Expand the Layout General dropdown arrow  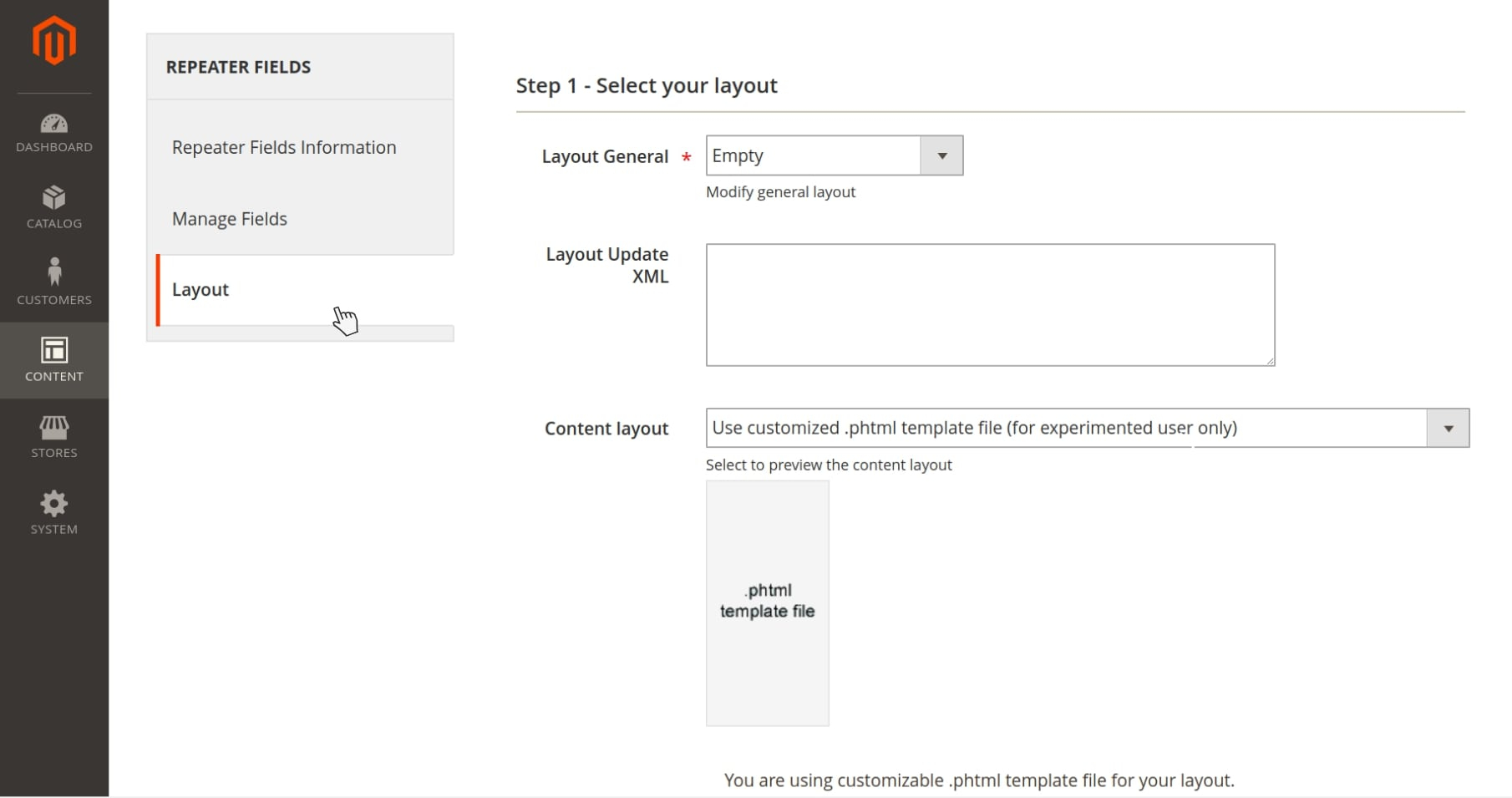coord(941,156)
